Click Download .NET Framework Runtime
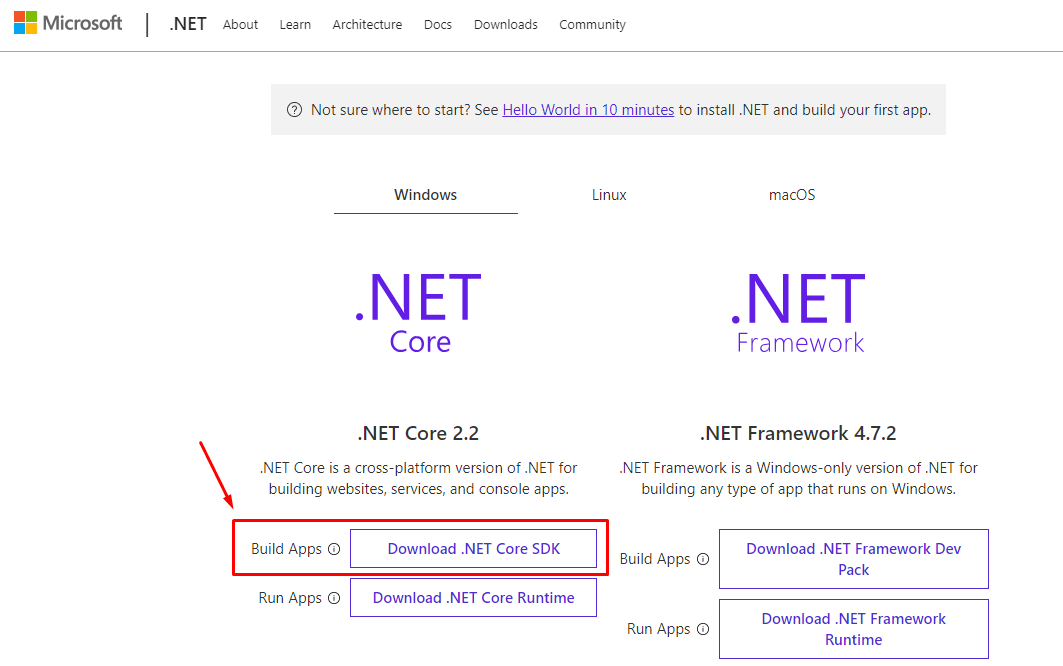The image size is (1063, 666). click(x=853, y=629)
